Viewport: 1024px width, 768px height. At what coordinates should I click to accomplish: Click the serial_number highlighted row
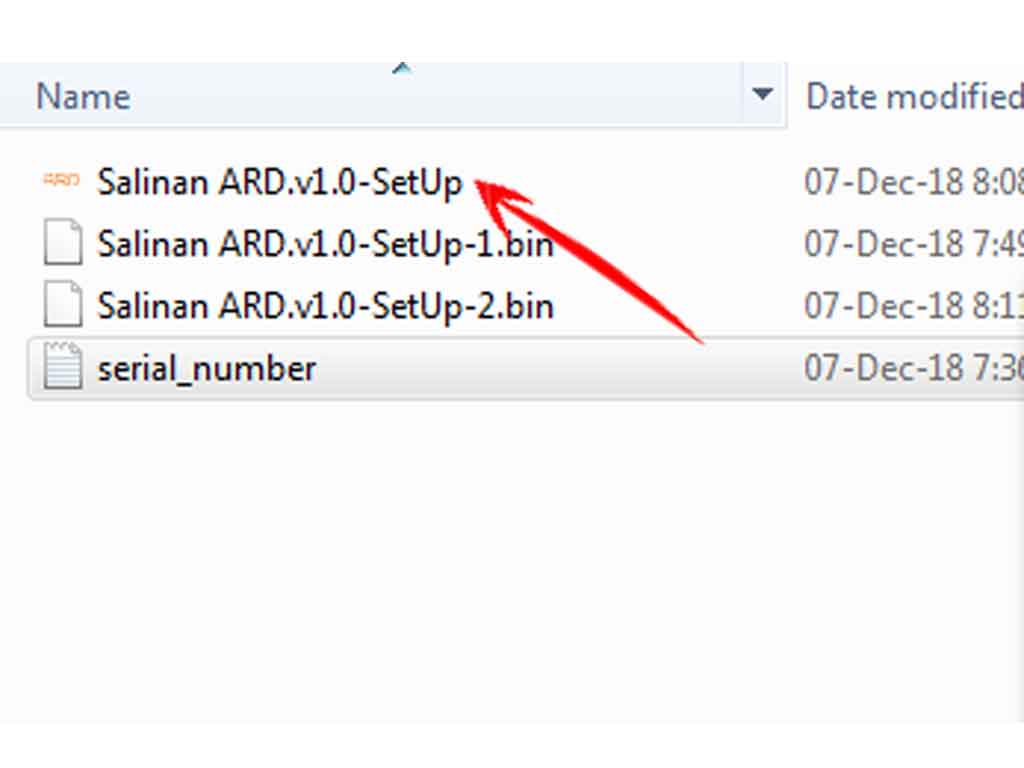click(x=400, y=367)
